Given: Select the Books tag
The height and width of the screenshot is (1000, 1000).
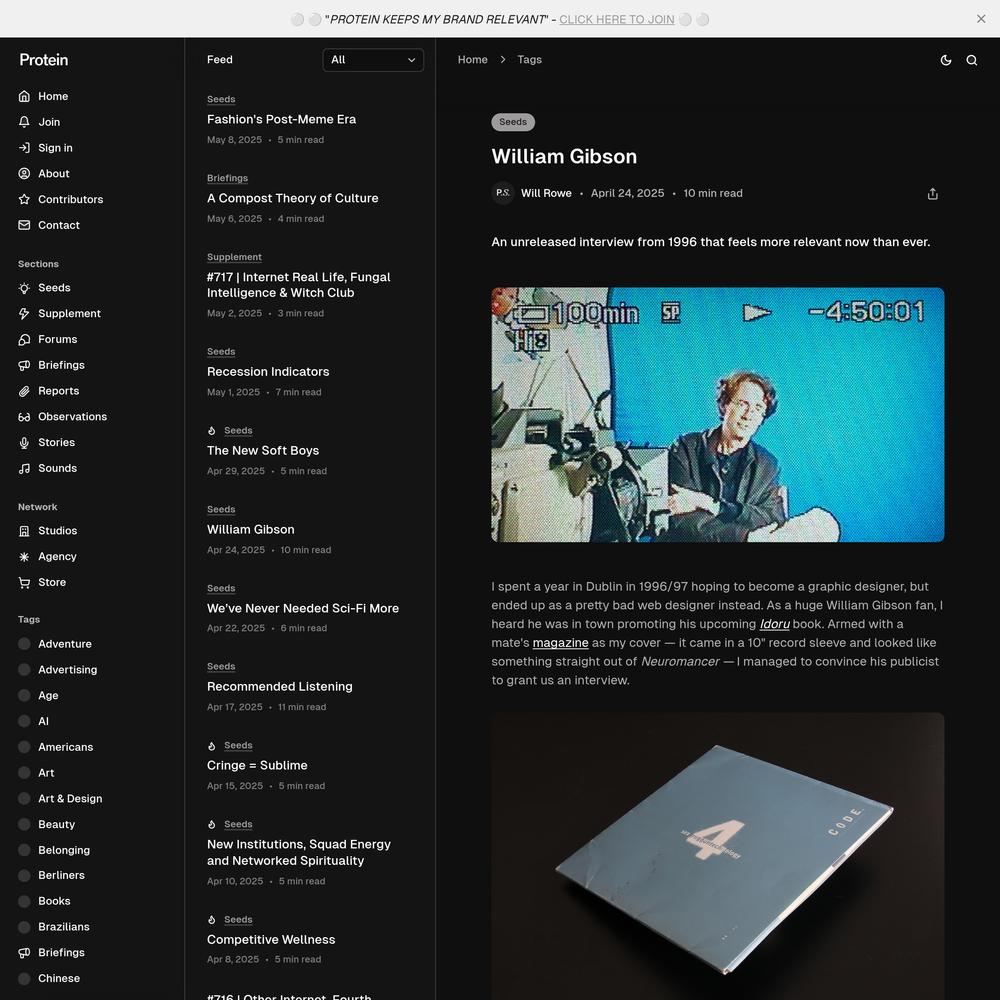Looking at the screenshot, I should pos(54,901).
